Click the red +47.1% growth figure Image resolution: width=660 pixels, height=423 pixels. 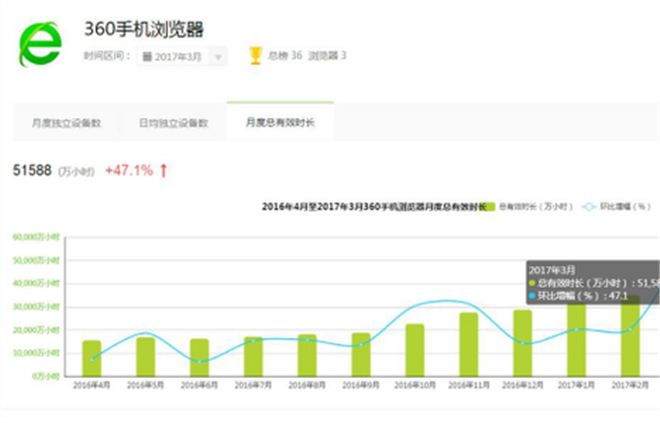tap(129, 170)
